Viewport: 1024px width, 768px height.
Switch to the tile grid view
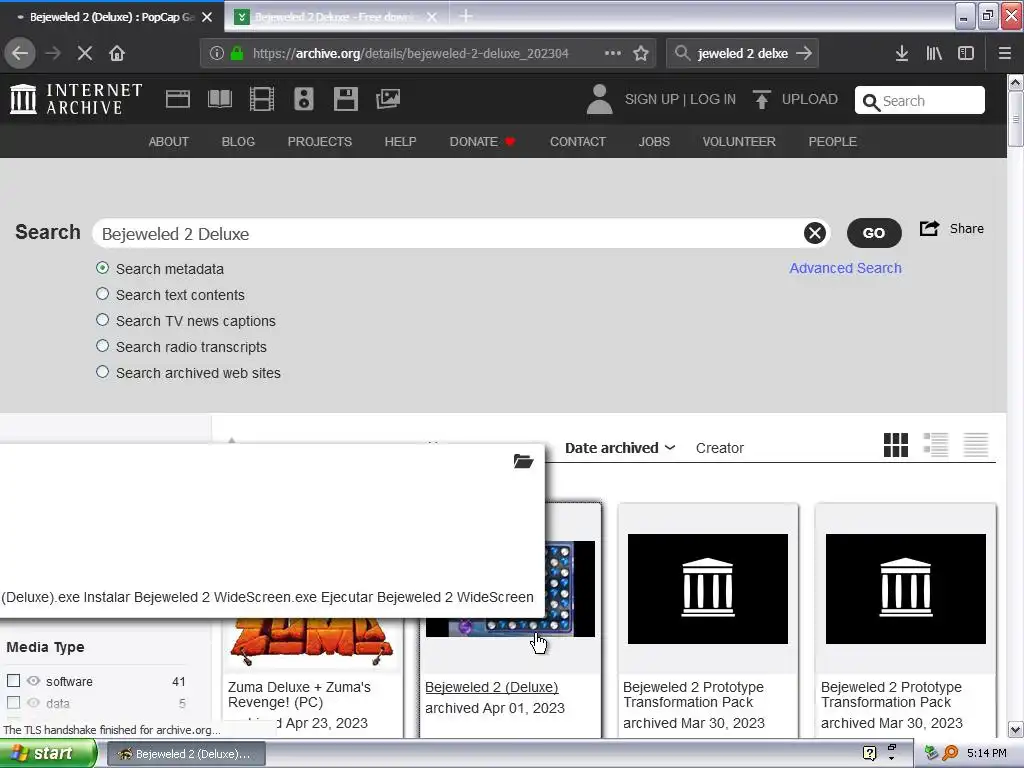(895, 445)
